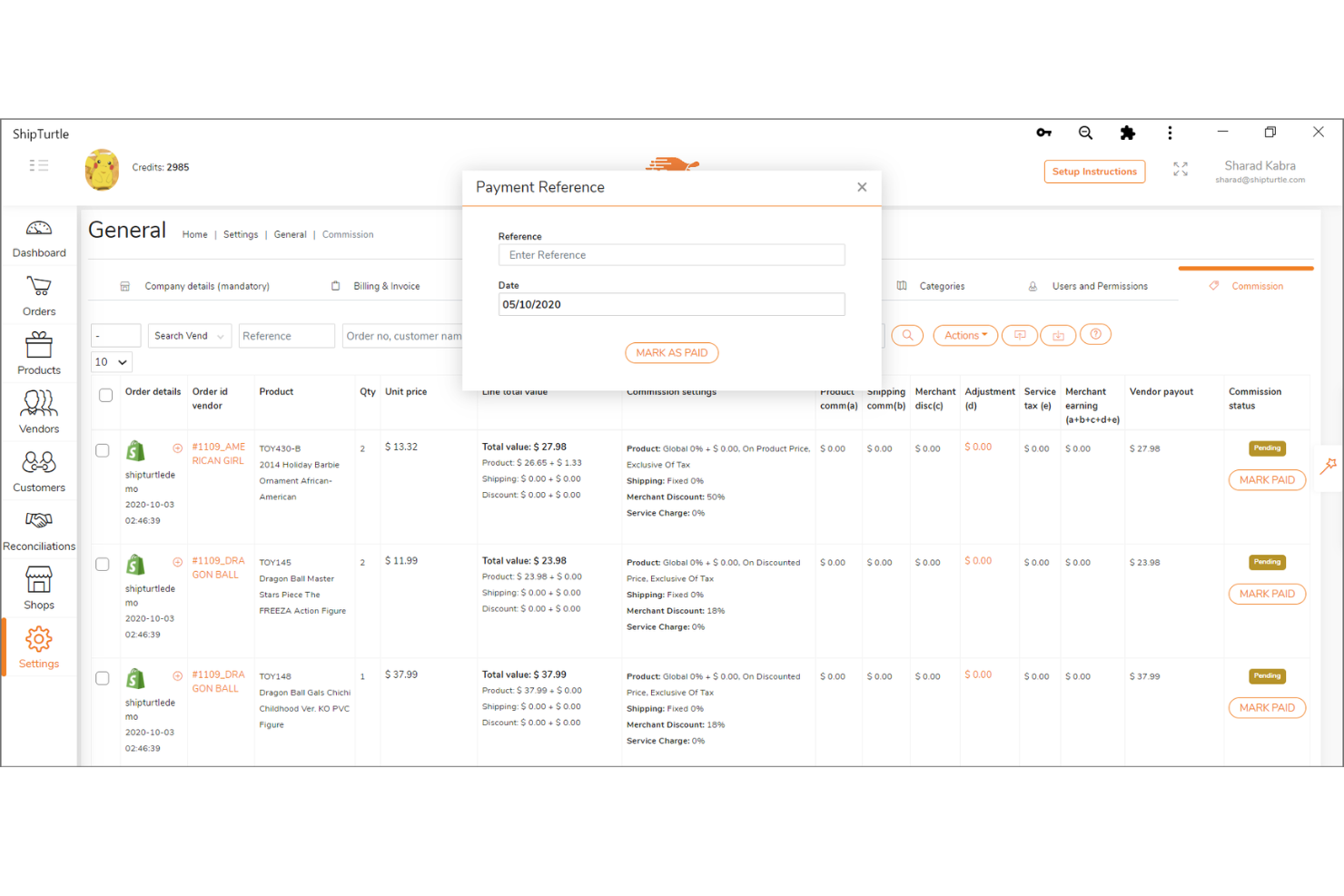Click MARK AS PAID in the Payment Reference dialog
The image size is (1344, 896).
pyautogui.click(x=671, y=352)
